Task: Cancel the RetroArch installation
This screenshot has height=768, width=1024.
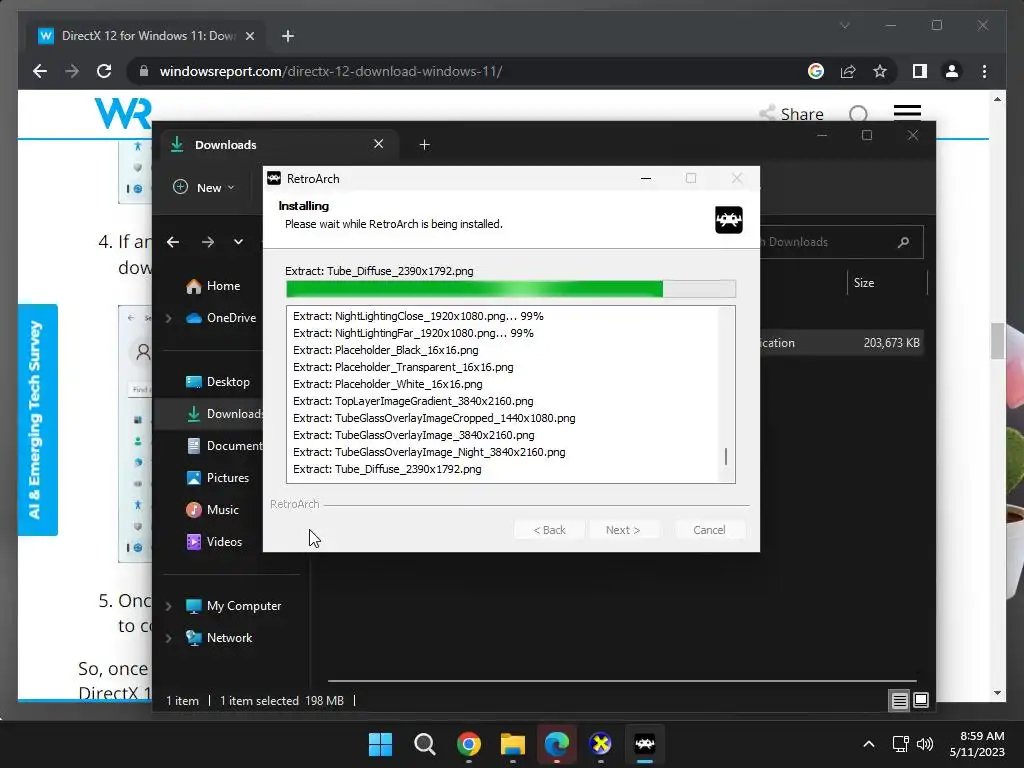Action: tap(709, 530)
